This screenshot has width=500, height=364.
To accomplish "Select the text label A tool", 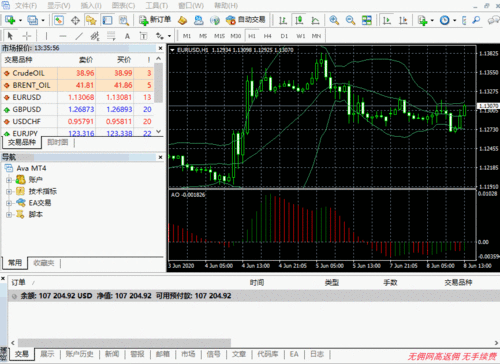I will pos(127,36).
